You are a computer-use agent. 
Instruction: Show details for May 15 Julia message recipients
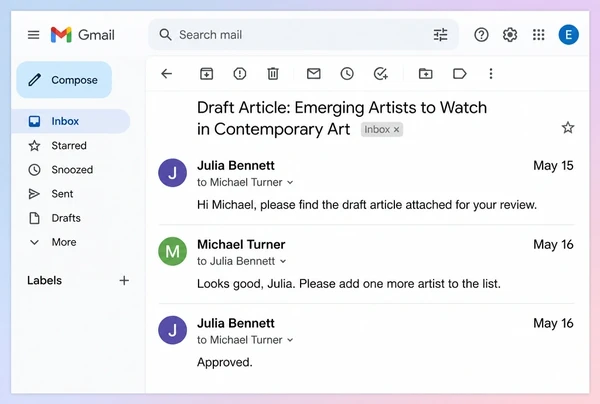coord(290,182)
